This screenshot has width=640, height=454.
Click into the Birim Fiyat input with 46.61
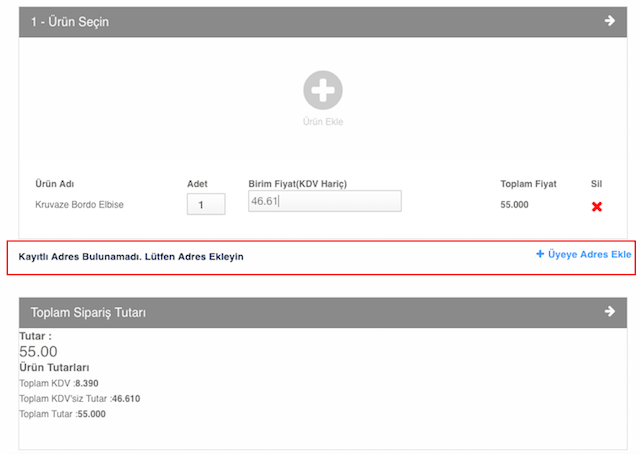point(324,202)
